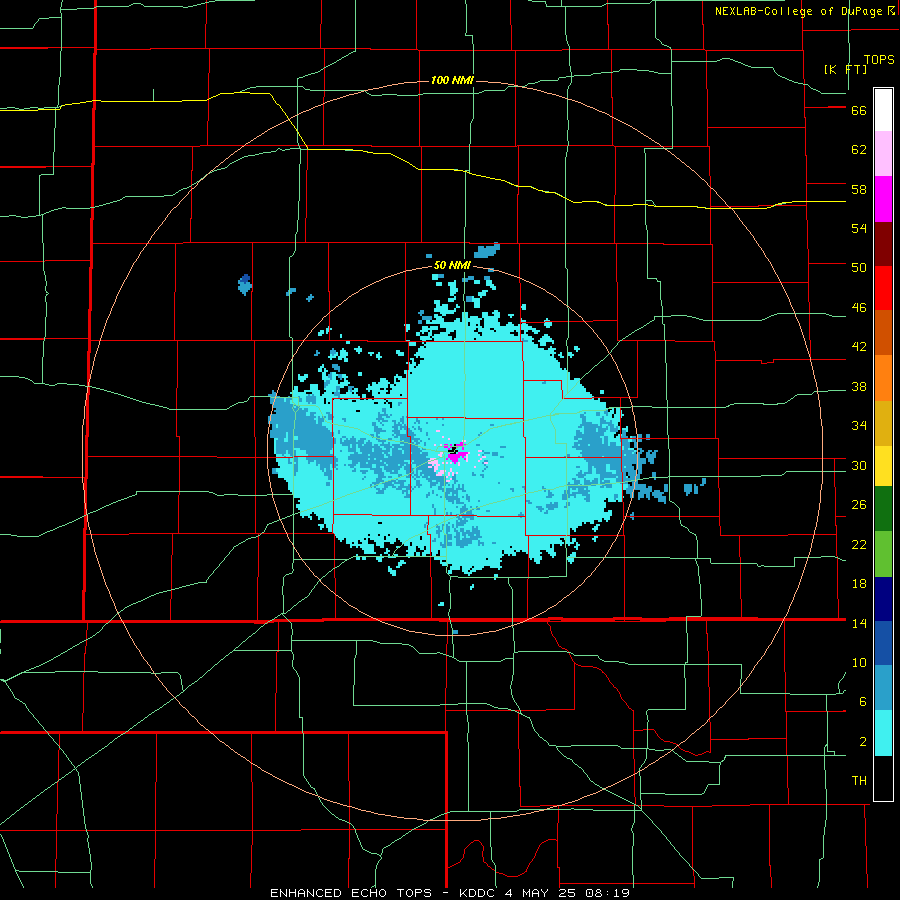Click the magenta echo at radar center
900x900 pixels.
click(456, 455)
